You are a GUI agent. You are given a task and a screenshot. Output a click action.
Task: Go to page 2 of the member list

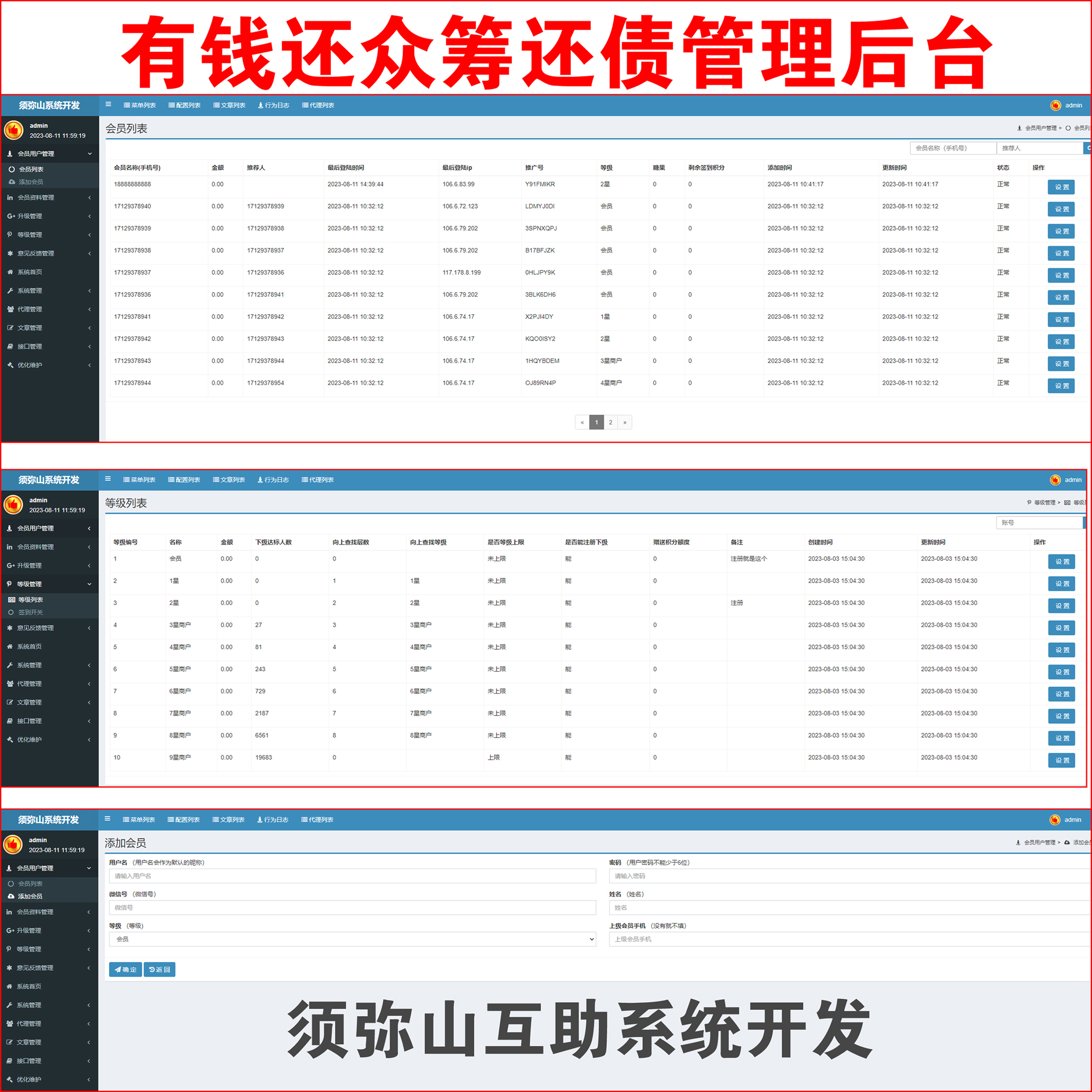click(611, 422)
